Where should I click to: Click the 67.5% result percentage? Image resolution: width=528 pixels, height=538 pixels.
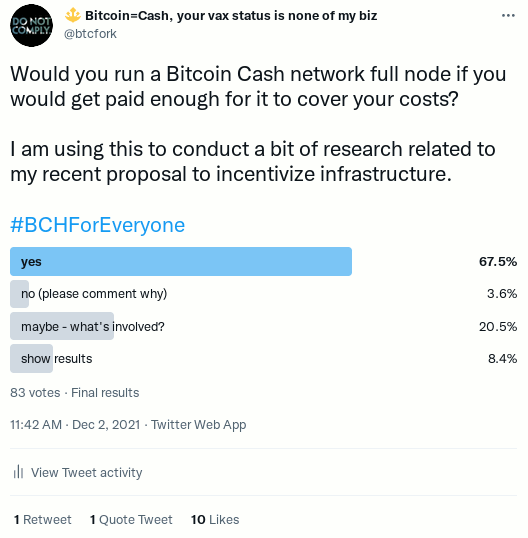[x=498, y=261]
